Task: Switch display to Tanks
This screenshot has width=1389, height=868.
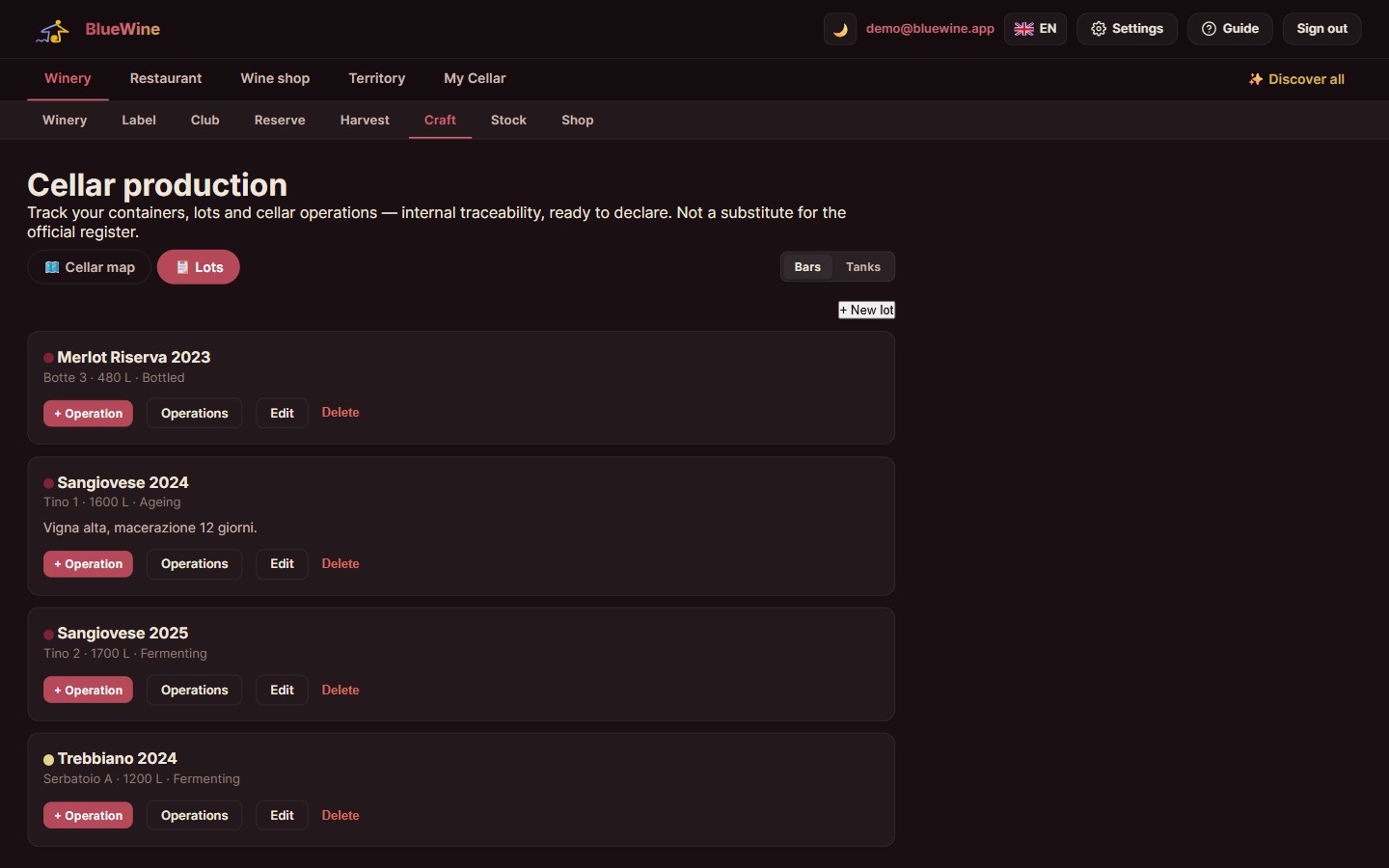Action: coord(863,267)
